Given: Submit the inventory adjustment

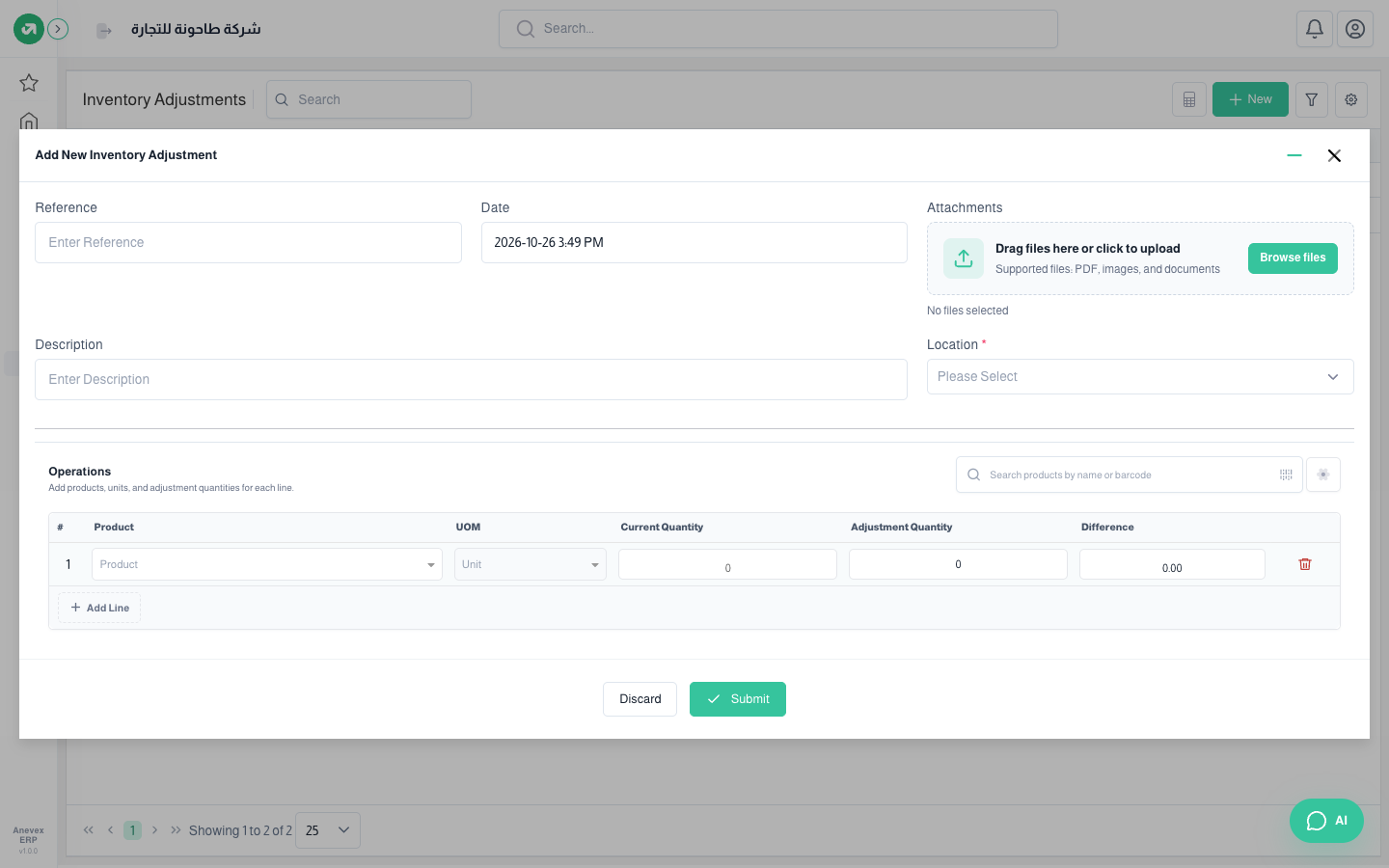Looking at the screenshot, I should [738, 699].
